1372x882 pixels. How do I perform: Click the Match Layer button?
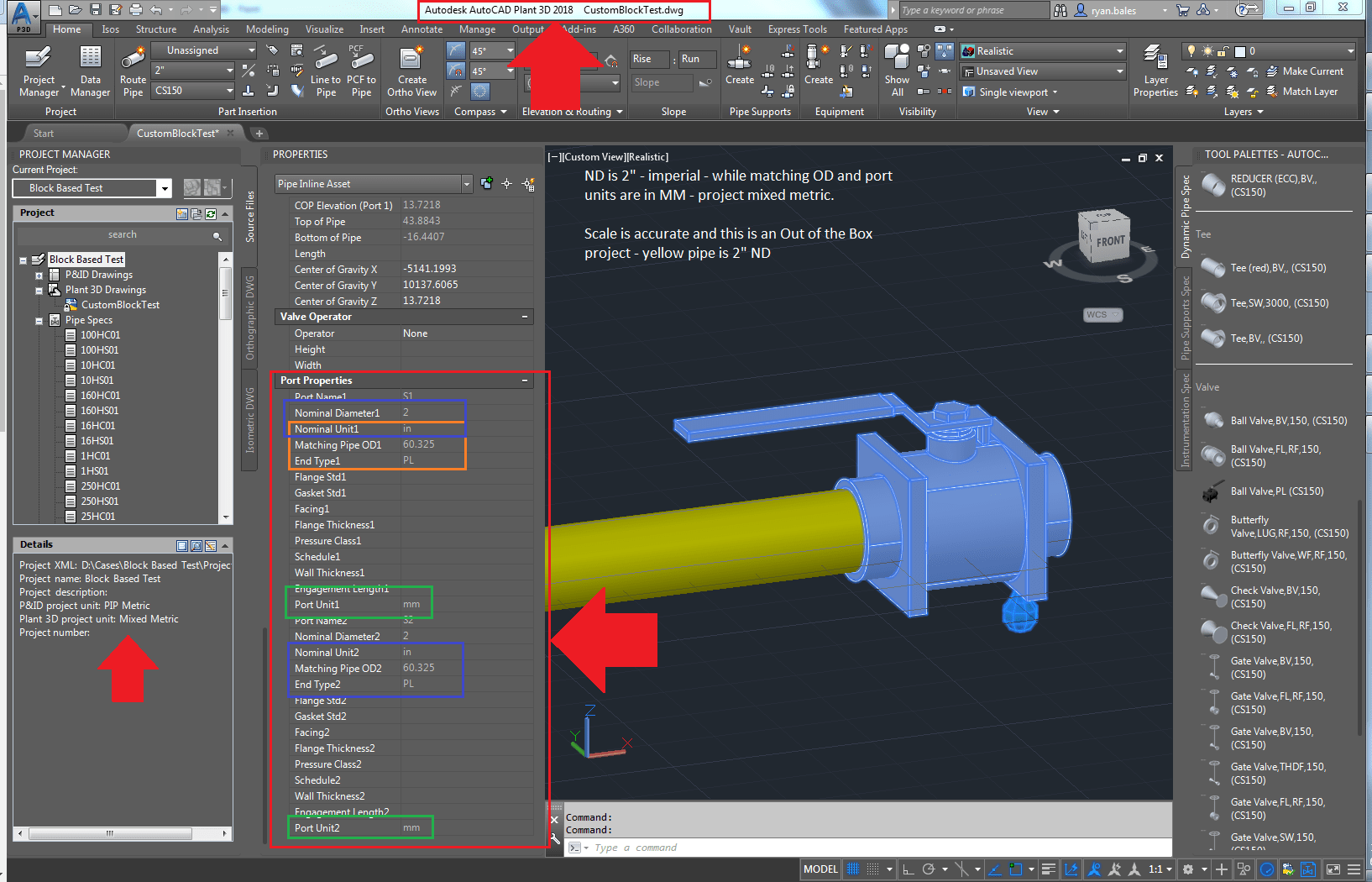click(1301, 92)
